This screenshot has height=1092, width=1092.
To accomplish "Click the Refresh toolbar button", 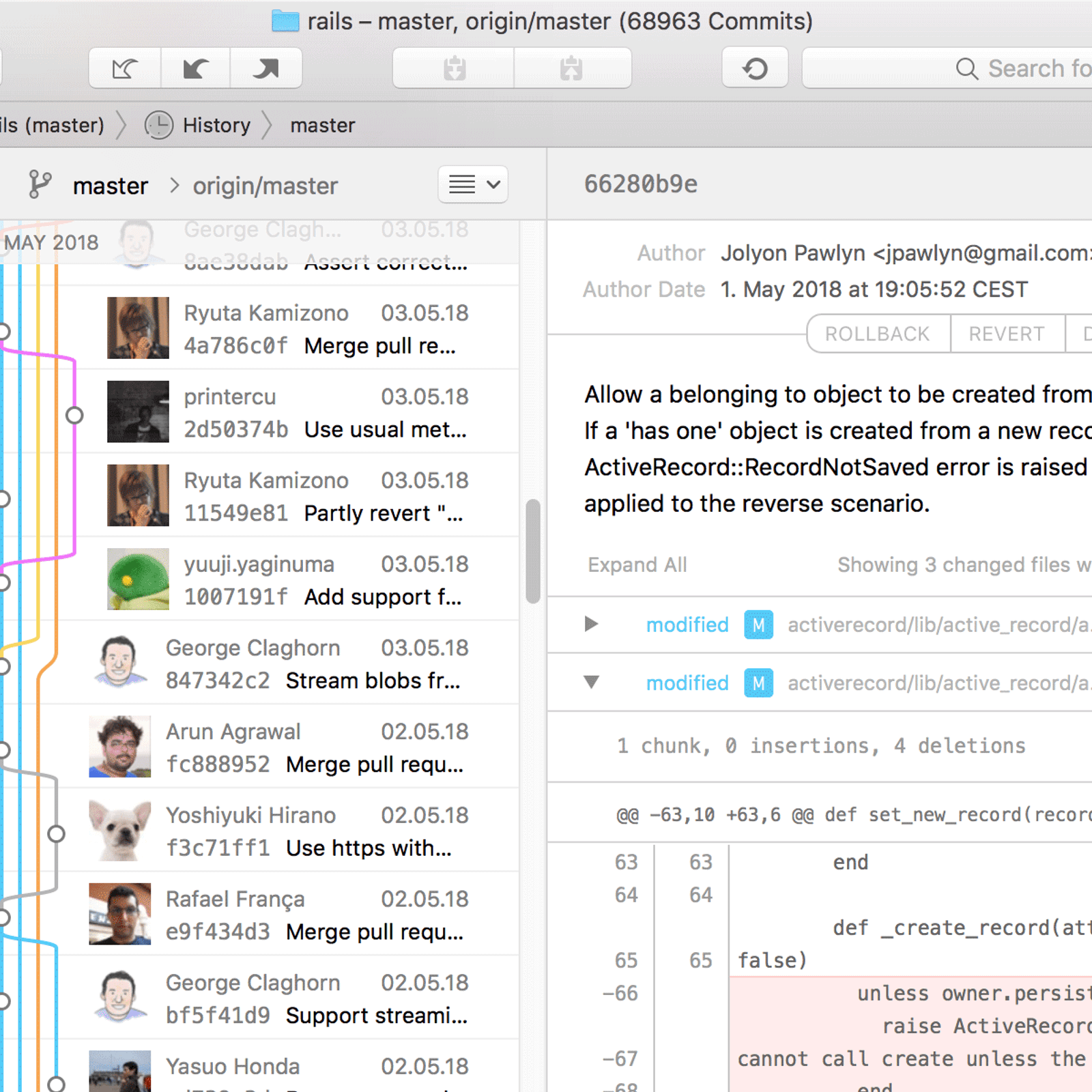I will [755, 68].
